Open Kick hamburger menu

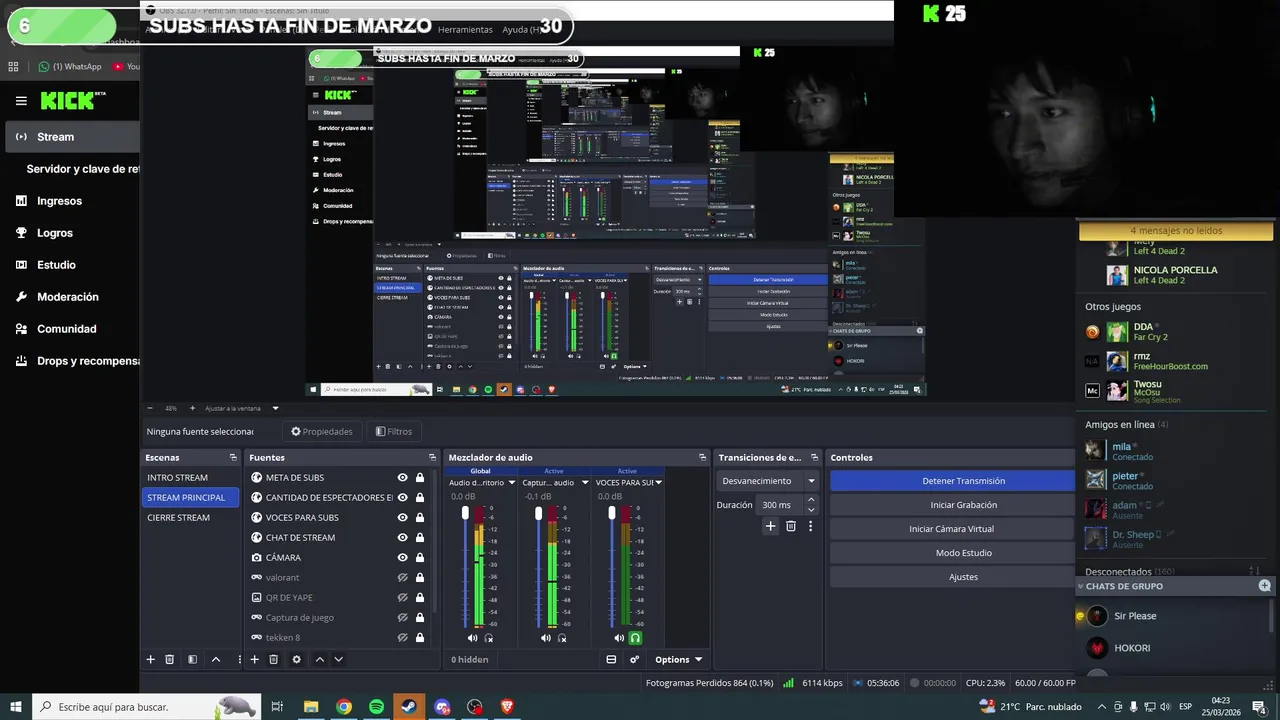[21, 101]
